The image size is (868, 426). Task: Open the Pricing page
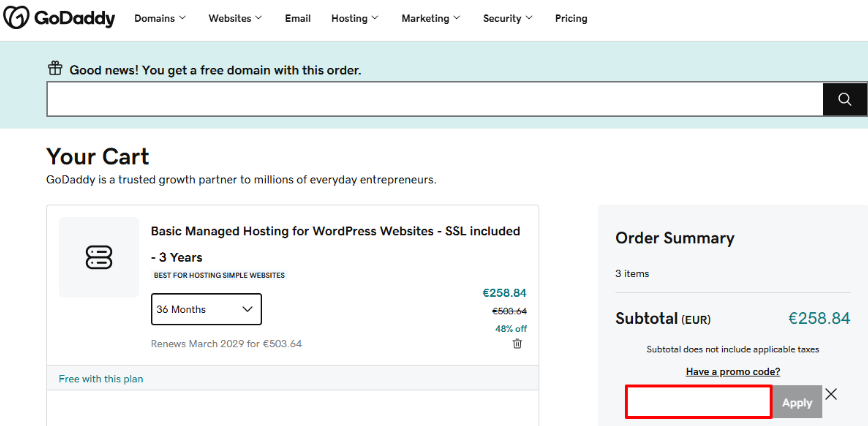pyautogui.click(x=571, y=18)
